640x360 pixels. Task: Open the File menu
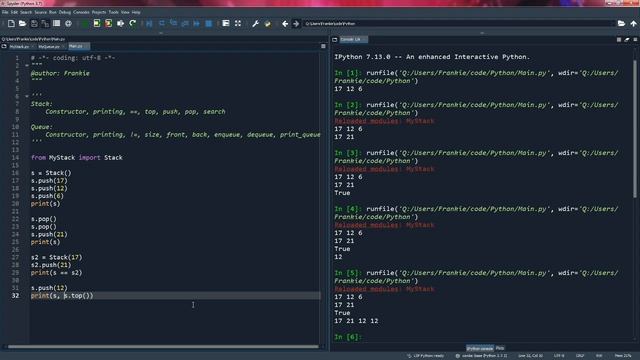5,12
